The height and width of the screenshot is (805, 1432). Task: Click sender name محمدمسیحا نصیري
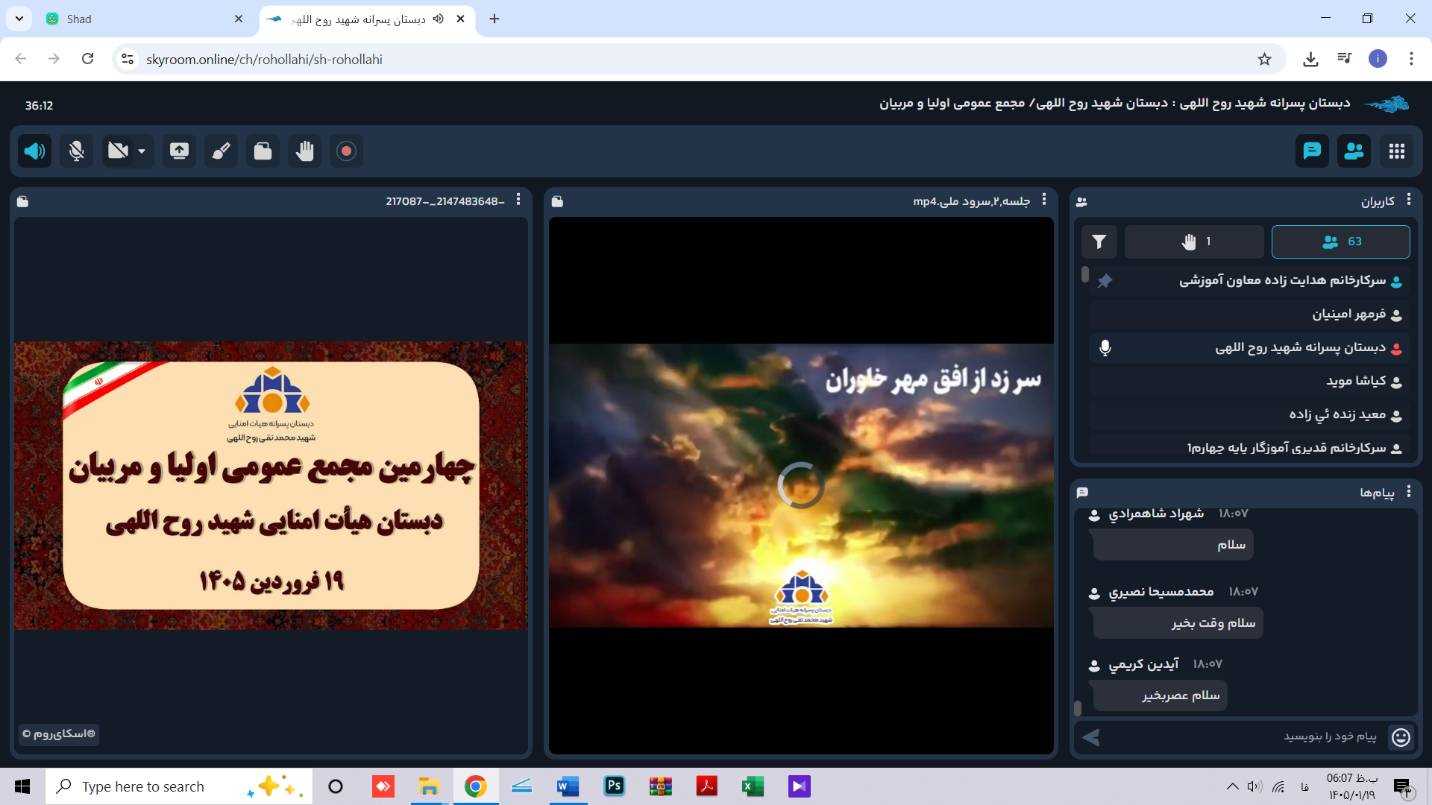(1161, 592)
